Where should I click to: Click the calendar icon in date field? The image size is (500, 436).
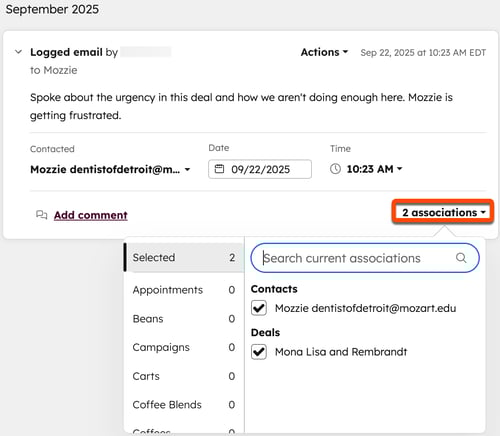coord(219,169)
